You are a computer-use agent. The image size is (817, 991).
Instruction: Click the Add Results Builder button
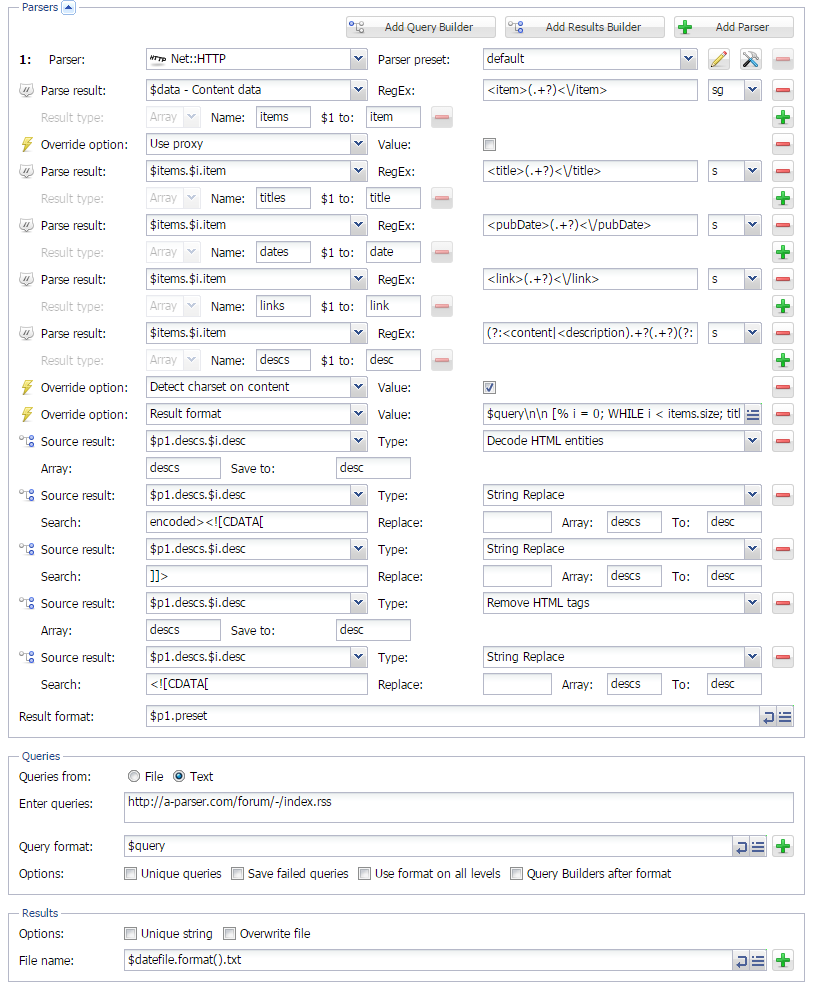[585, 27]
